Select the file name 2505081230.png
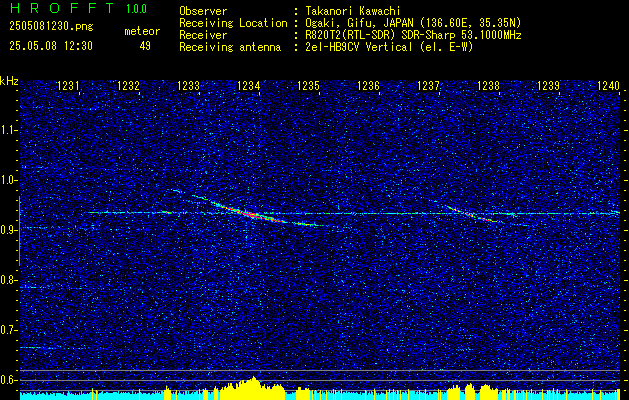 (51, 26)
